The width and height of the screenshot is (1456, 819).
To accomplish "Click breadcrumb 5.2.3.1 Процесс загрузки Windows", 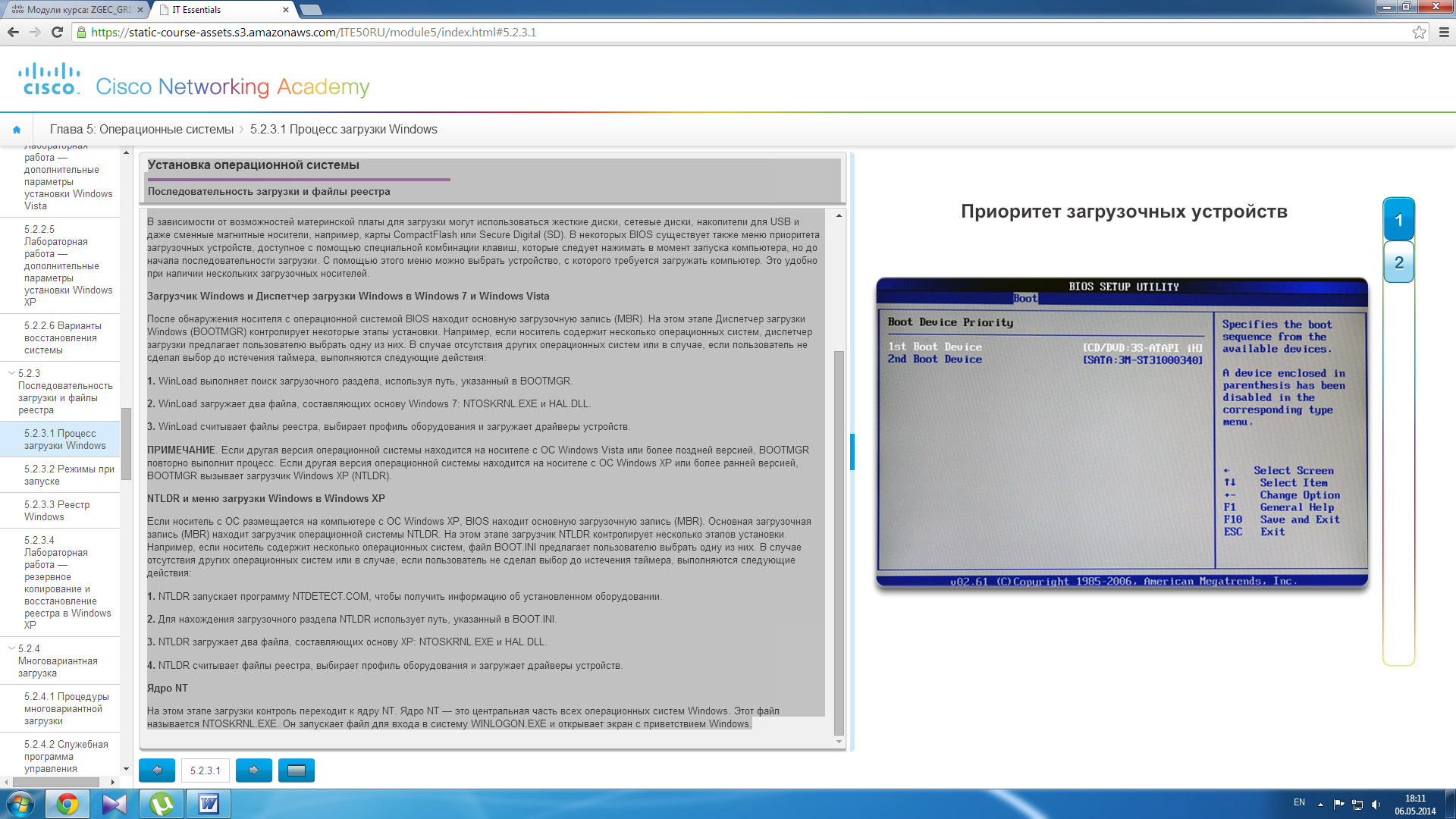I will pos(344,130).
